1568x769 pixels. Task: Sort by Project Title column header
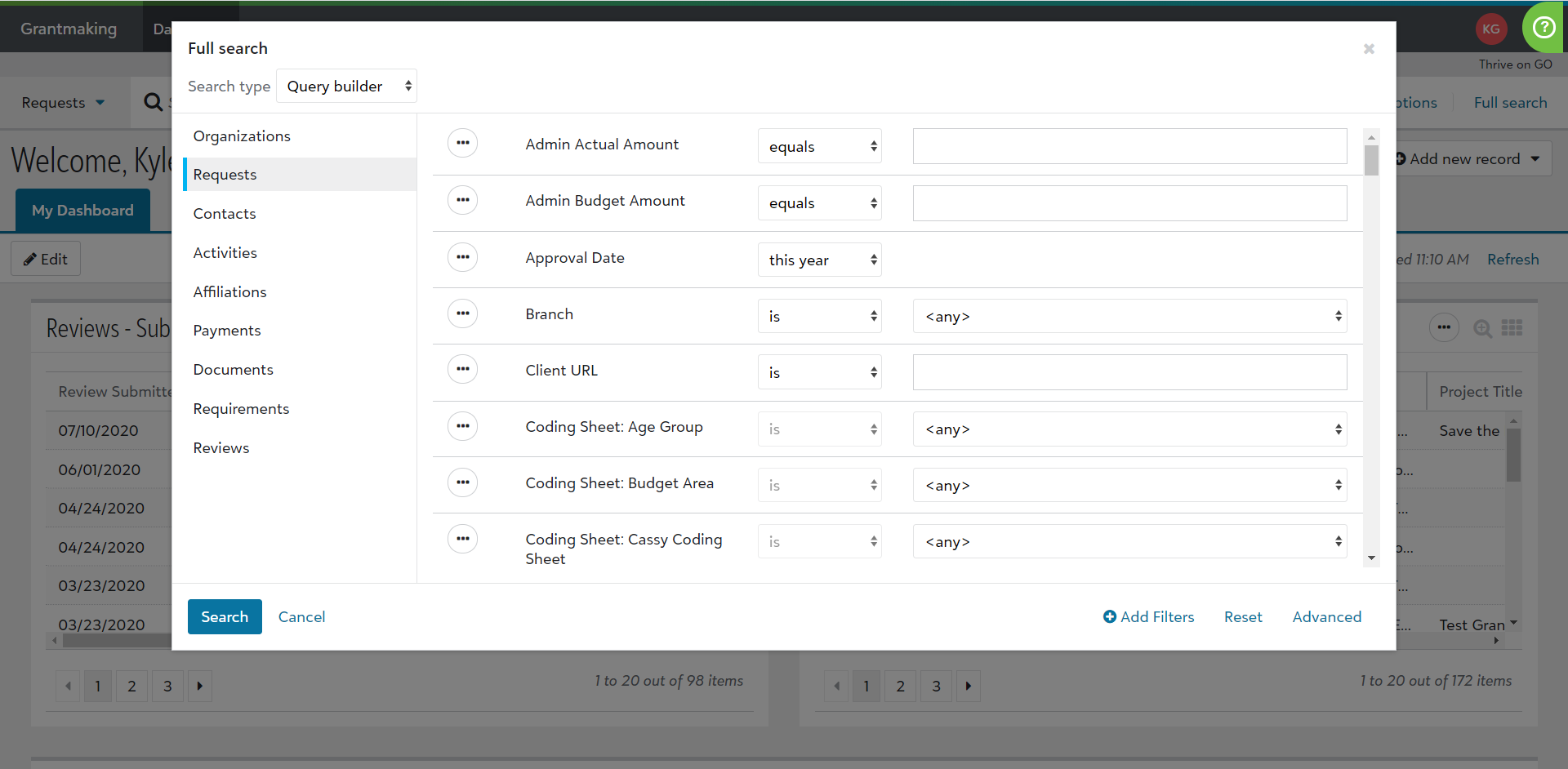click(1481, 391)
